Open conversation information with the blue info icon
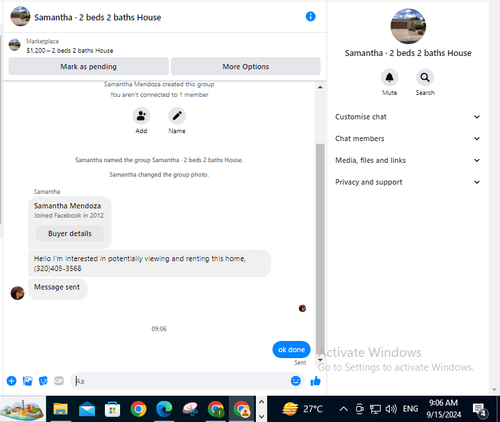Viewport: 500px width, 422px height. [310, 16]
